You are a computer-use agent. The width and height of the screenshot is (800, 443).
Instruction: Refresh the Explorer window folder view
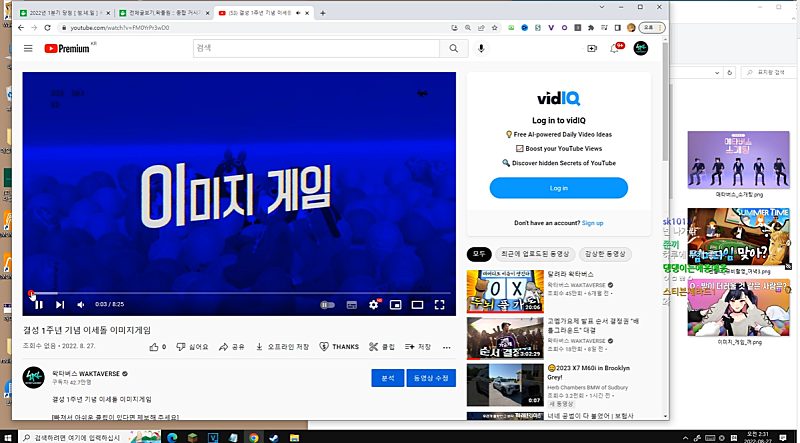point(730,72)
